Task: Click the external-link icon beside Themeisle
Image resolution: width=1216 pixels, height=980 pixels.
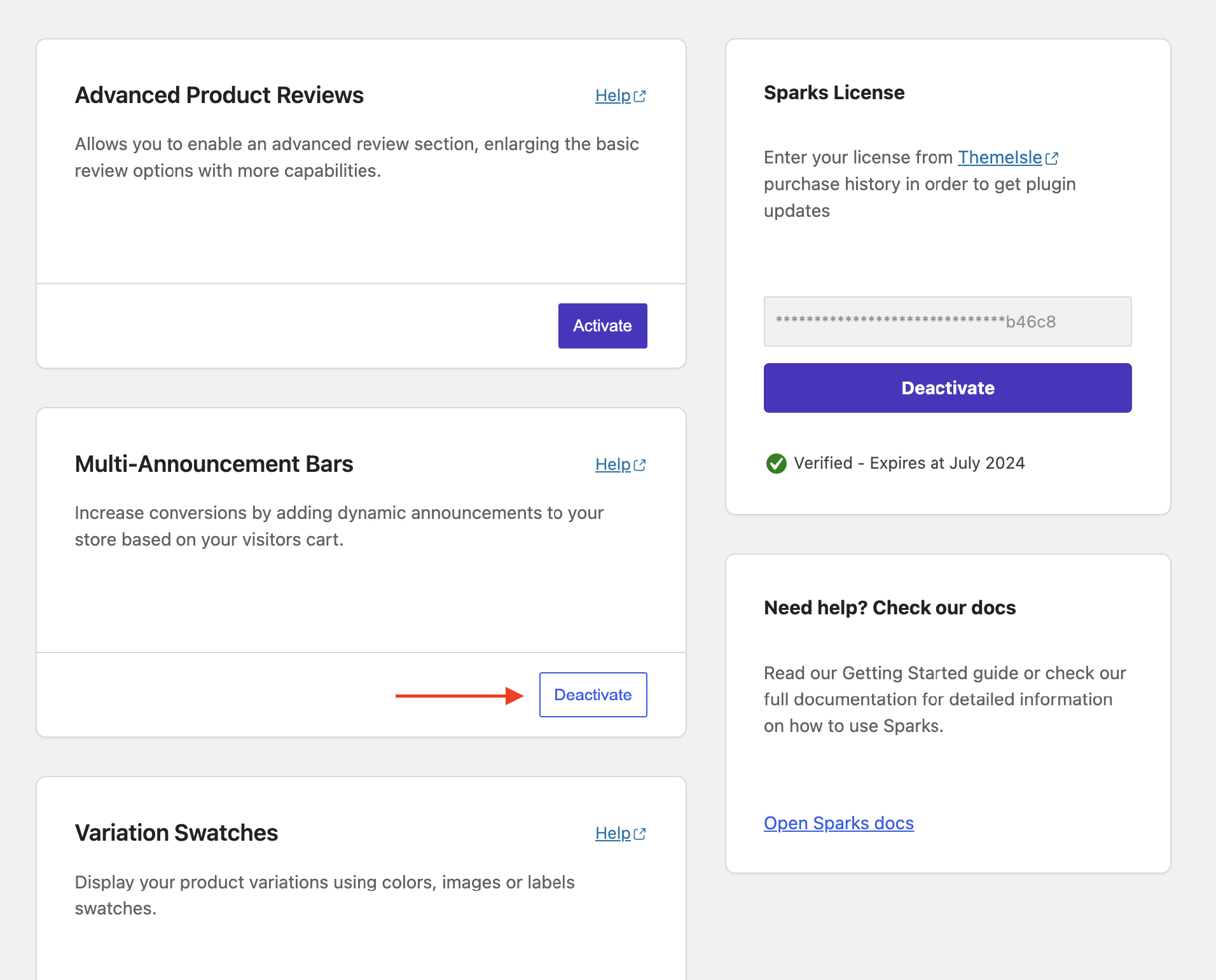Action: [x=1052, y=158]
